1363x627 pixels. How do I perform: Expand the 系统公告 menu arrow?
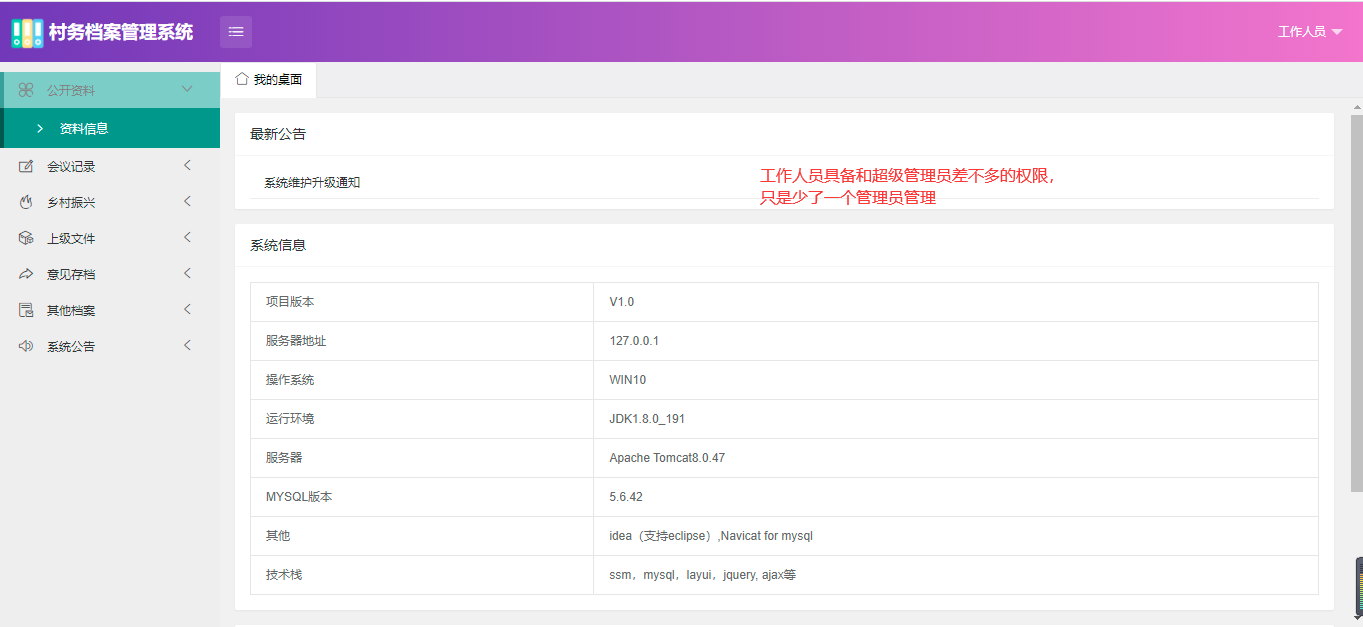pyautogui.click(x=187, y=345)
